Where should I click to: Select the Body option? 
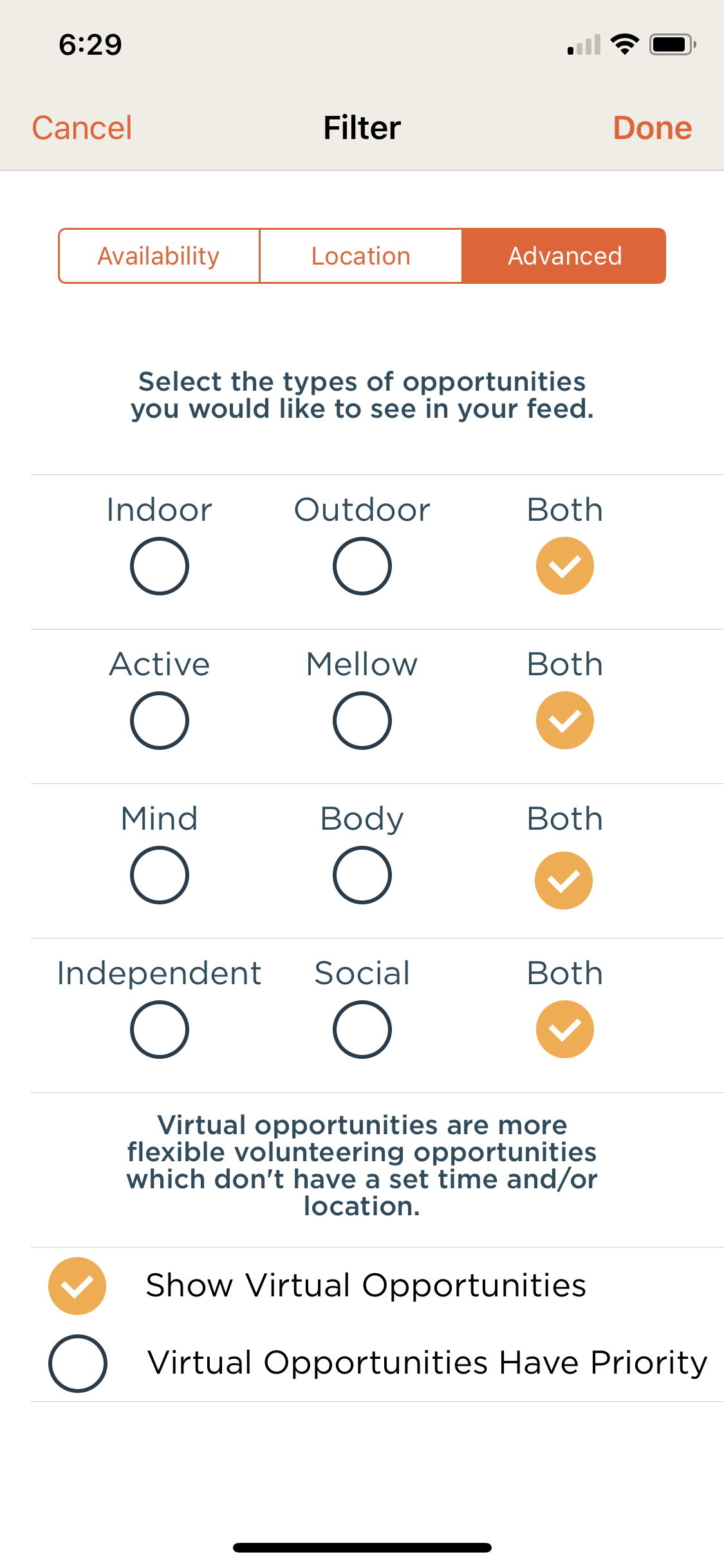pos(362,875)
